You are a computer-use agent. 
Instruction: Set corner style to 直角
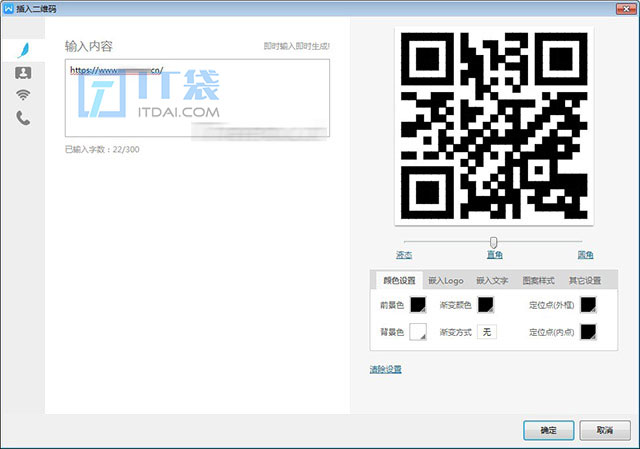[x=494, y=255]
